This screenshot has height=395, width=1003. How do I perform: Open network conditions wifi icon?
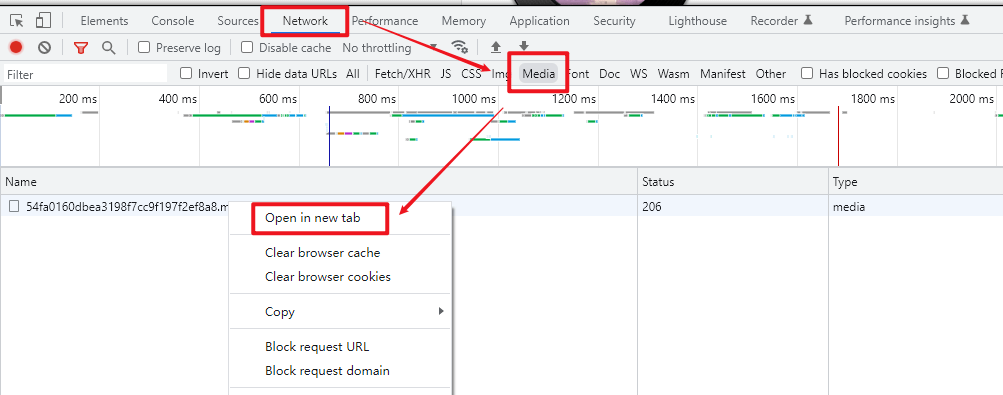pyautogui.click(x=459, y=47)
